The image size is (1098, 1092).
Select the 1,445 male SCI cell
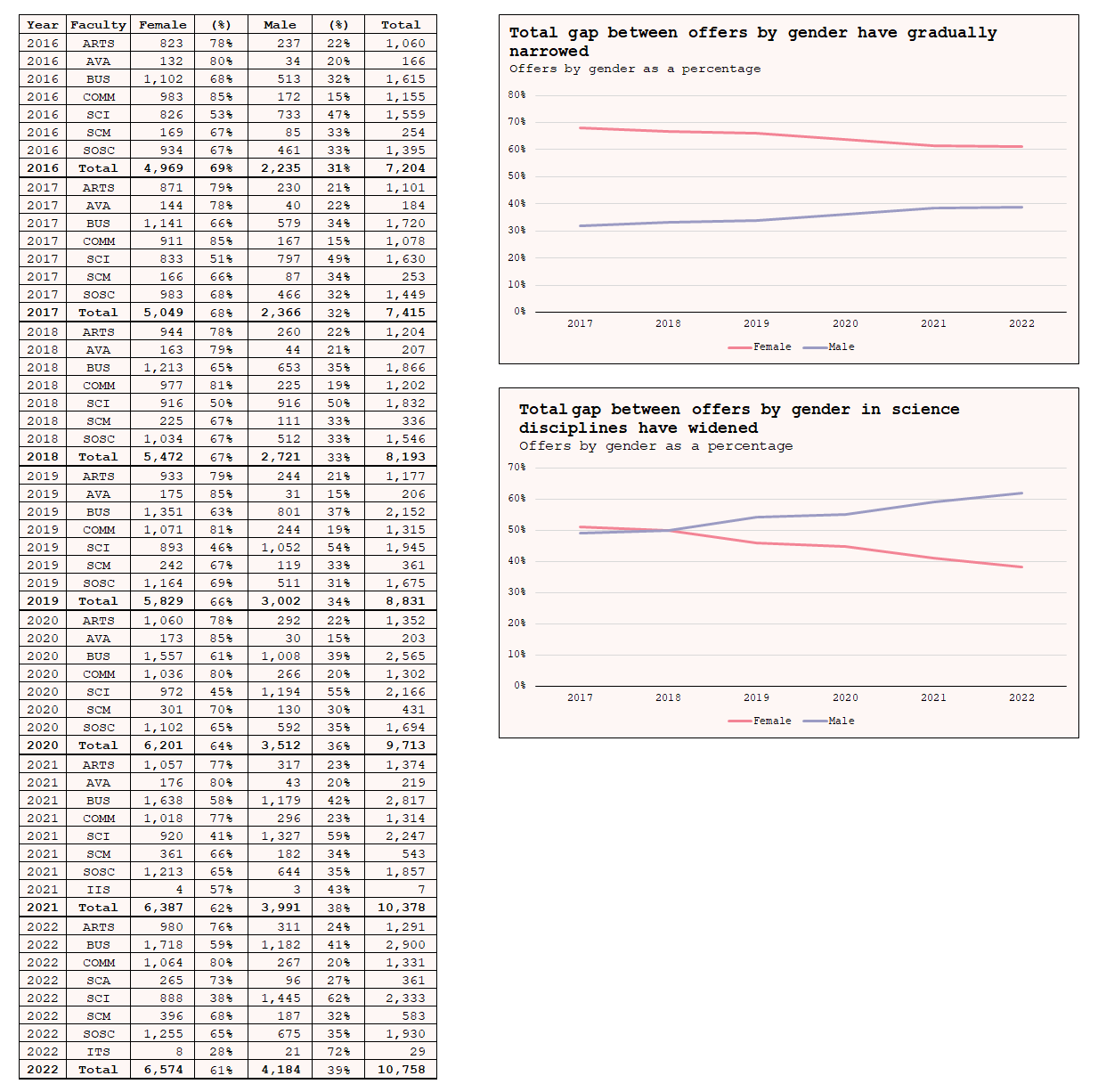click(x=280, y=998)
